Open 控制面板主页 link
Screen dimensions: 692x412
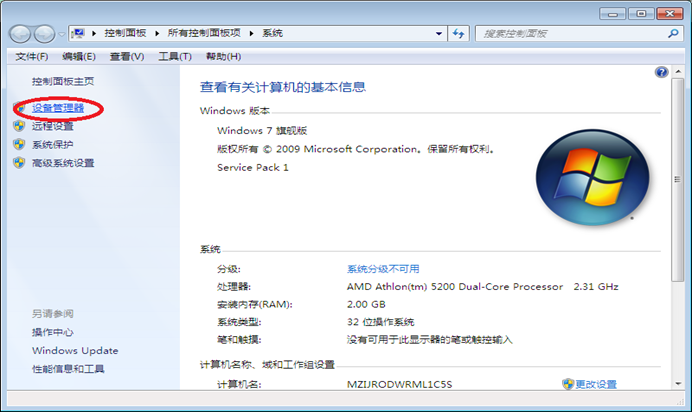pyautogui.click(x=63, y=81)
